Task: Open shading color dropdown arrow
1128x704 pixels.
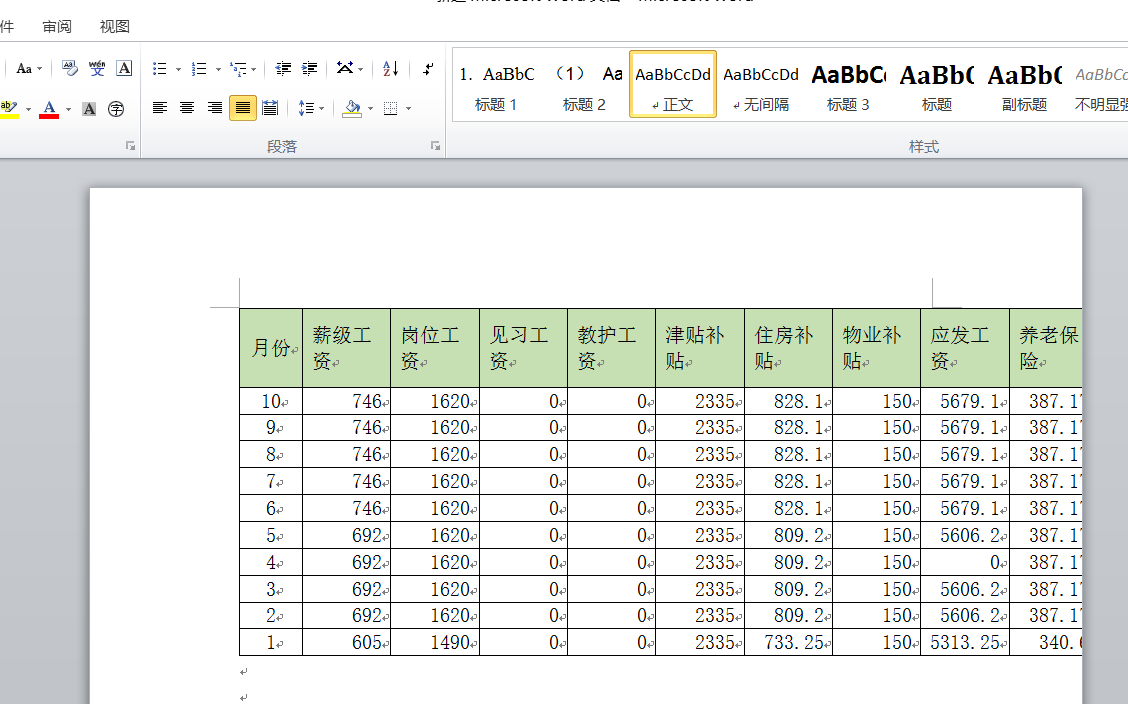Action: click(370, 109)
